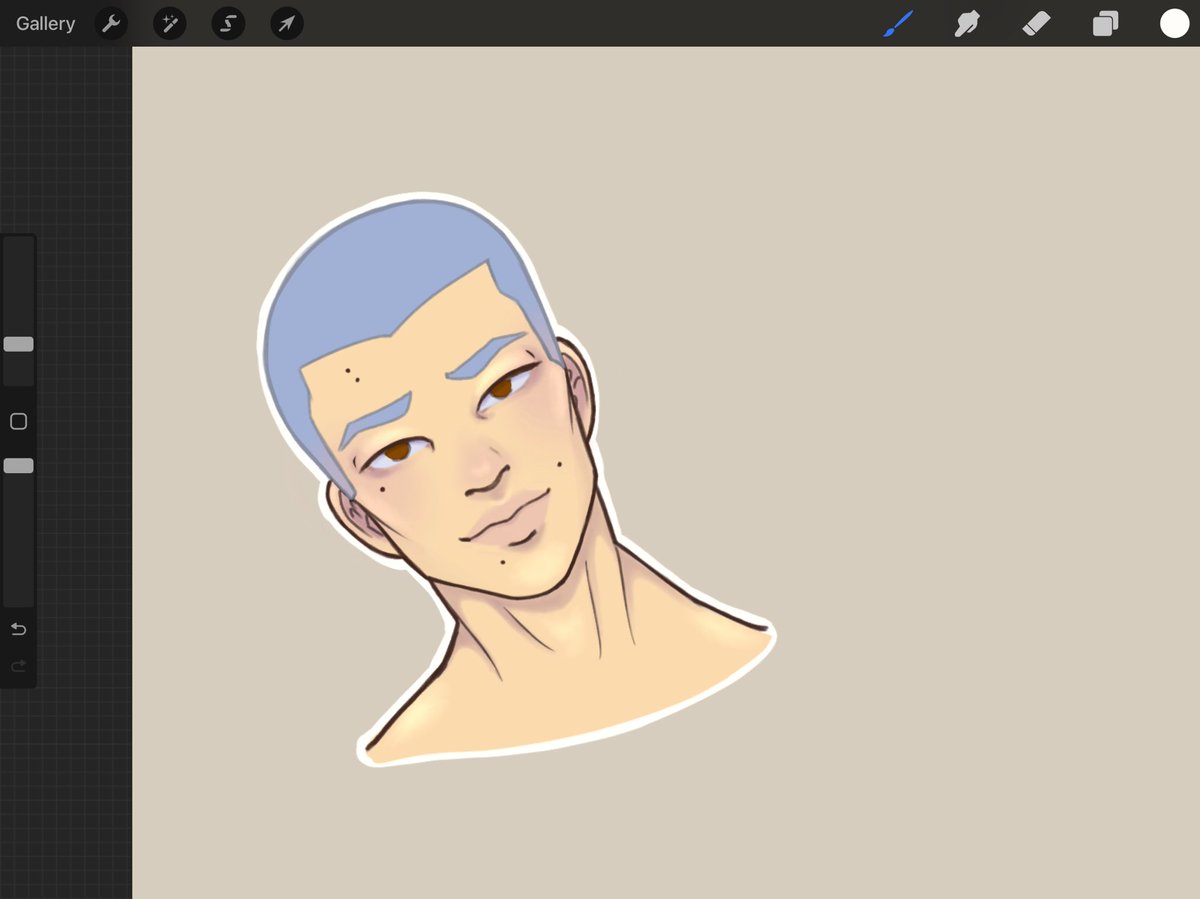Open the Adjustments magic wand menu
The height and width of the screenshot is (899, 1200).
pyautogui.click(x=169, y=23)
